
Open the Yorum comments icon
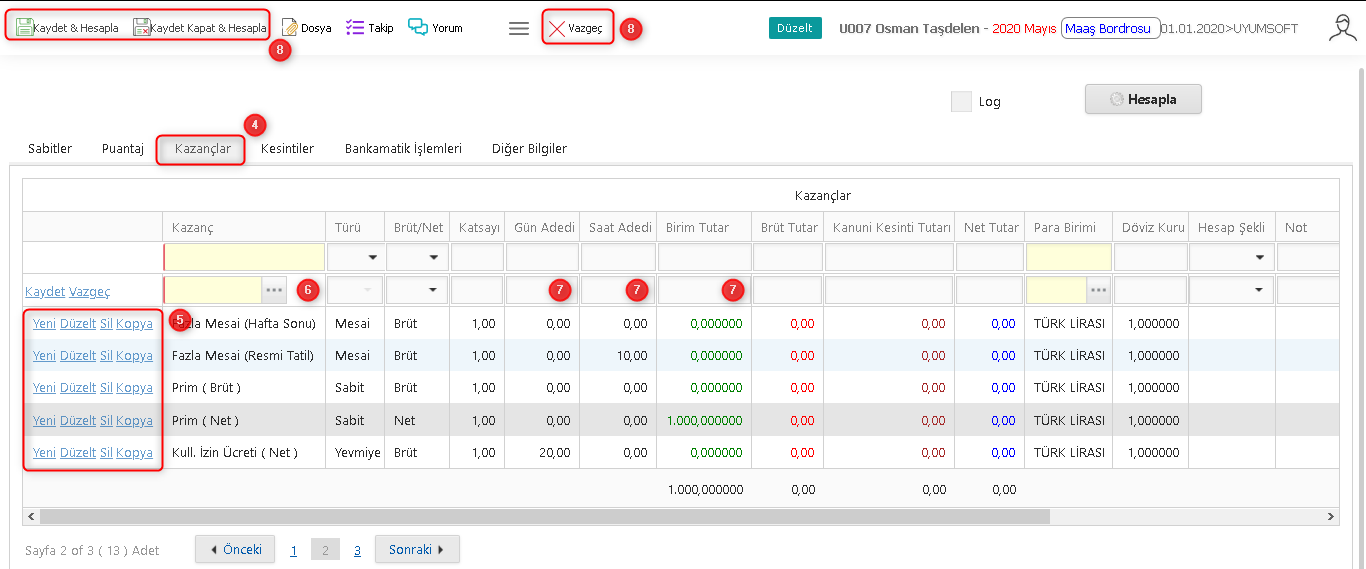tap(418, 28)
